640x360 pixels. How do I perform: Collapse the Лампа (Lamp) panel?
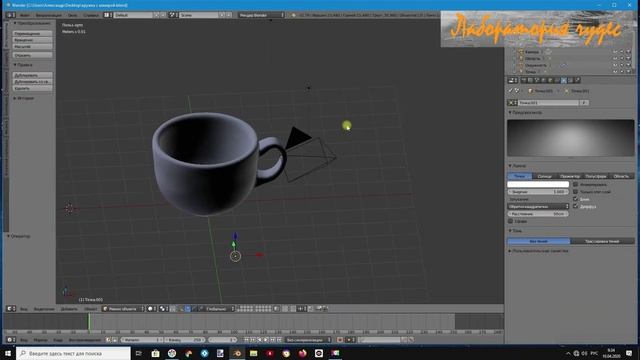coord(518,166)
